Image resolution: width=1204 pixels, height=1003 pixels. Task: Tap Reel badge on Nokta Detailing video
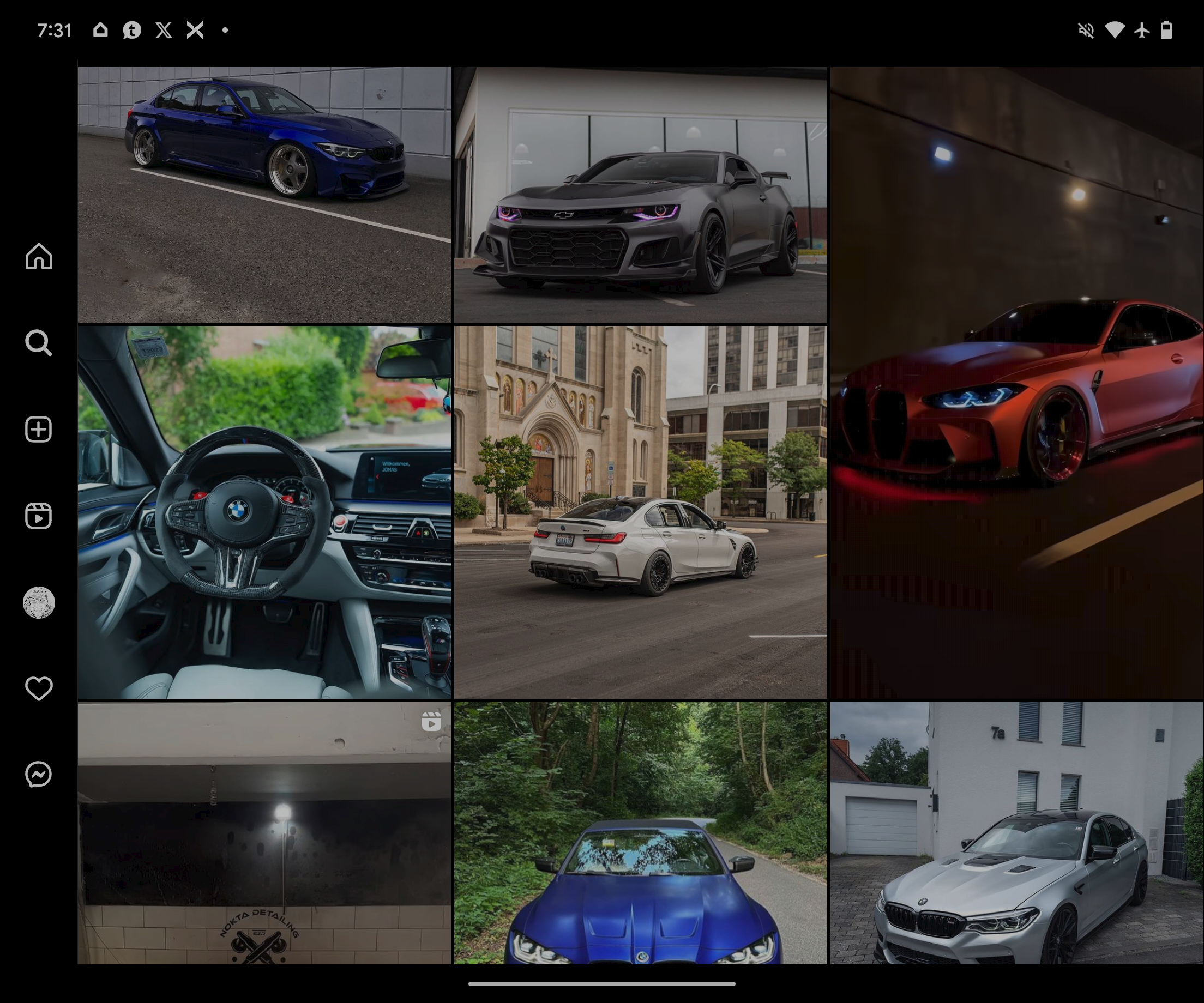[431, 721]
